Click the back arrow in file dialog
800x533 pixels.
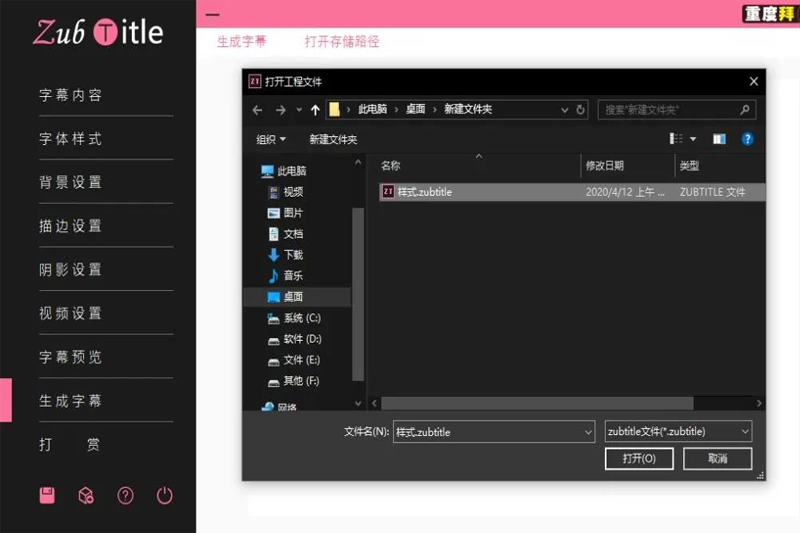tap(258, 110)
